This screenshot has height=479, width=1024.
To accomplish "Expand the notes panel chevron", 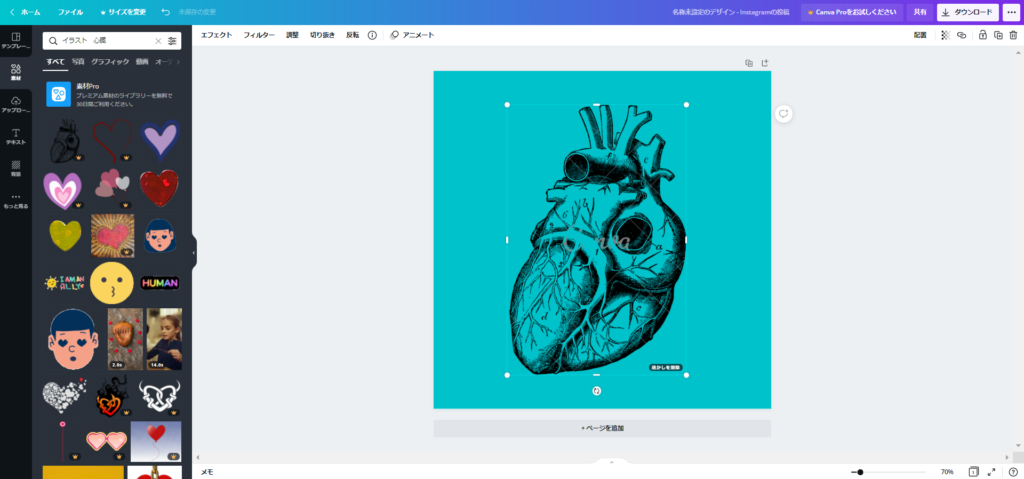I will (611, 462).
